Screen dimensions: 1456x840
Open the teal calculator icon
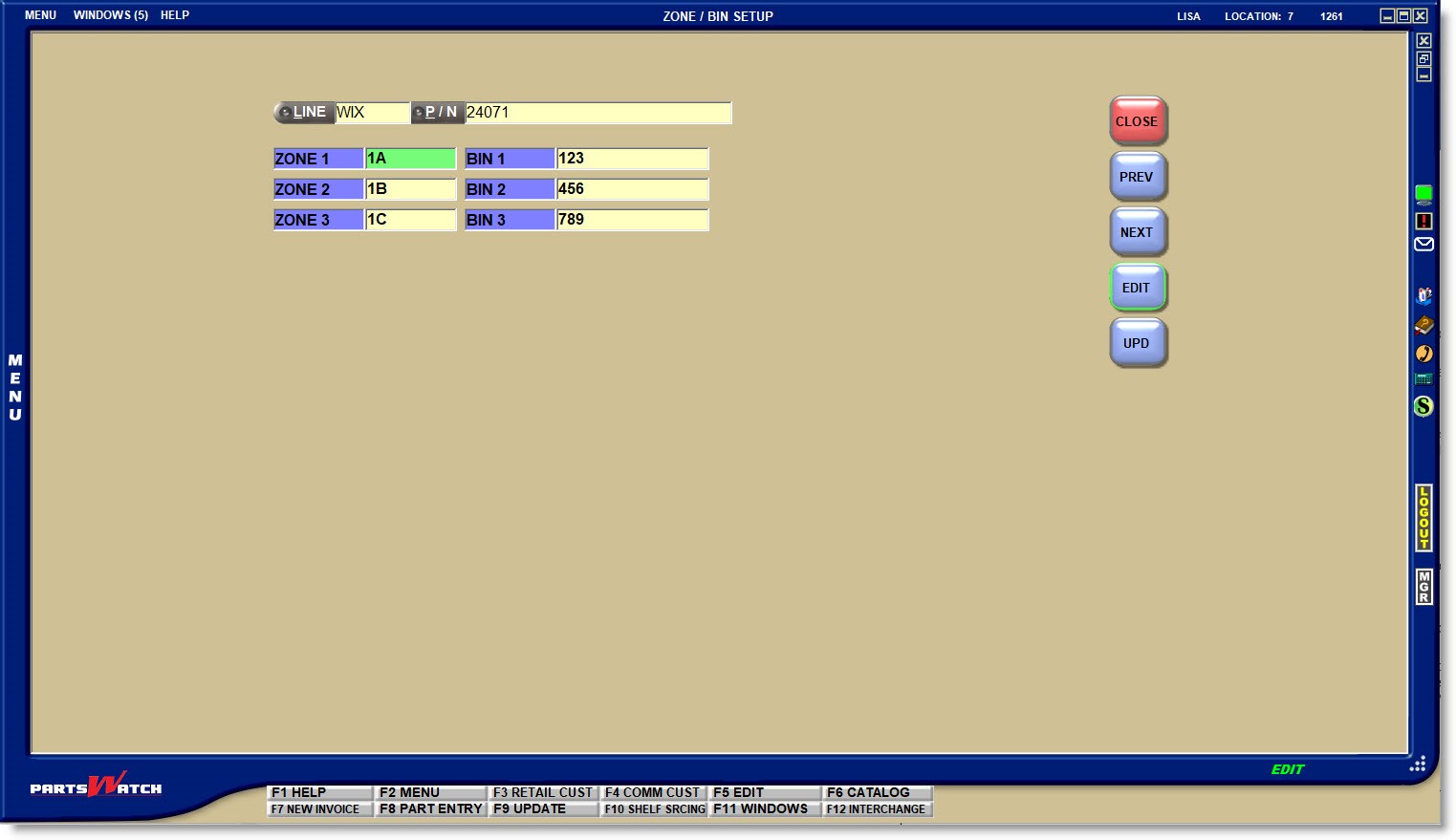[1423, 379]
